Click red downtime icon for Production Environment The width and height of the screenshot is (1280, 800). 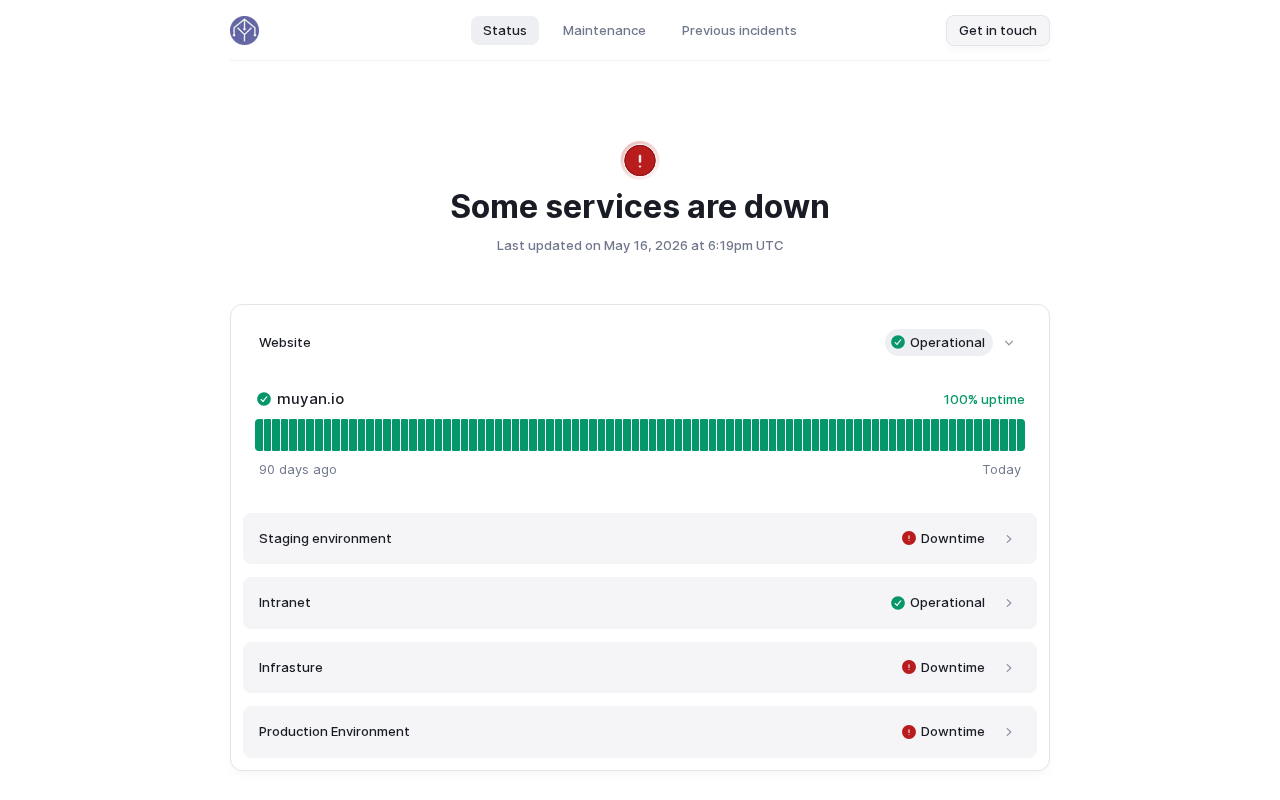(909, 732)
